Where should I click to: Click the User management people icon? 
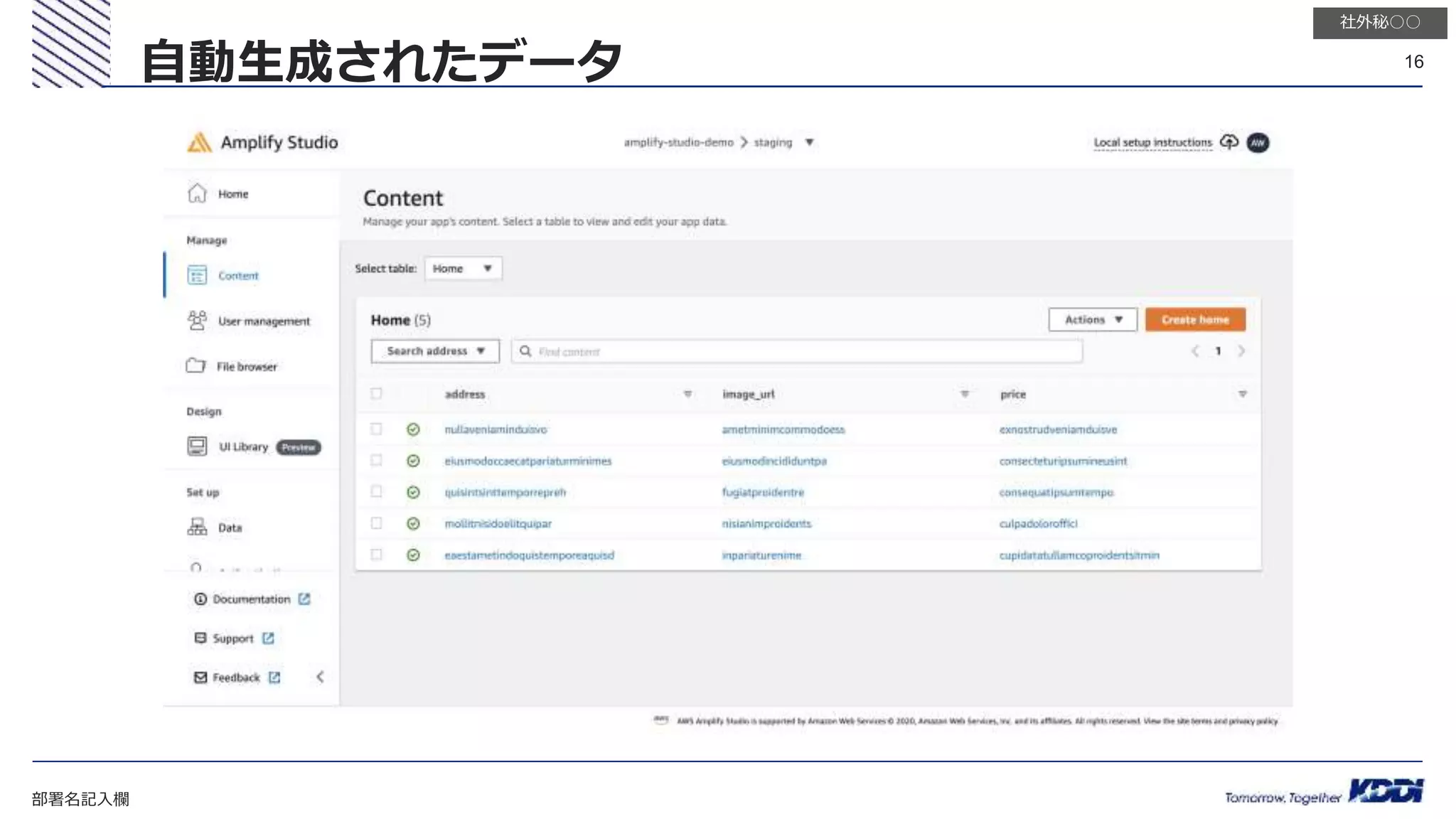pos(197,321)
